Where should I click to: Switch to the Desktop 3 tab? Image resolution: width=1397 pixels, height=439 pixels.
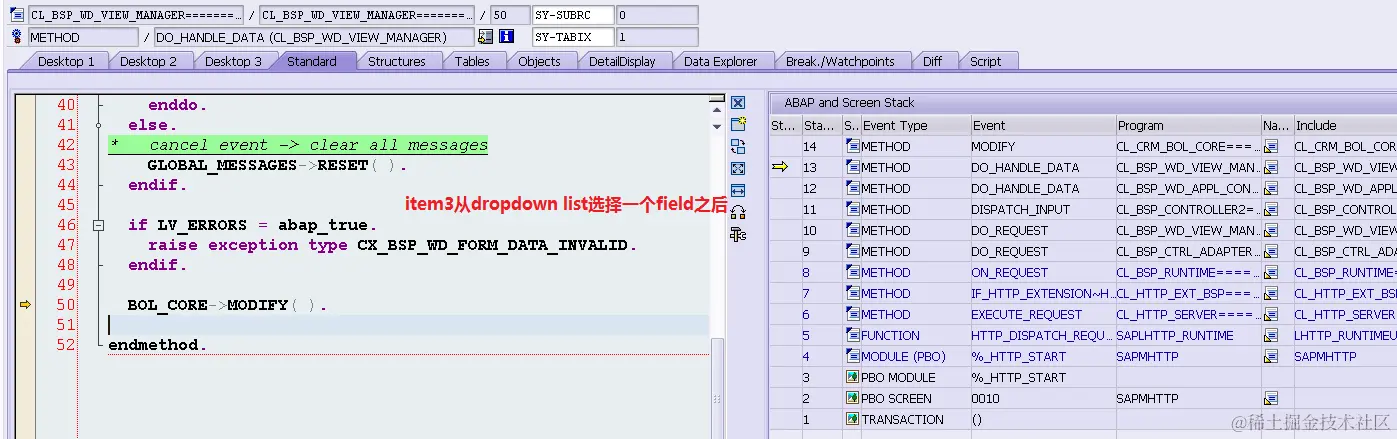[233, 61]
